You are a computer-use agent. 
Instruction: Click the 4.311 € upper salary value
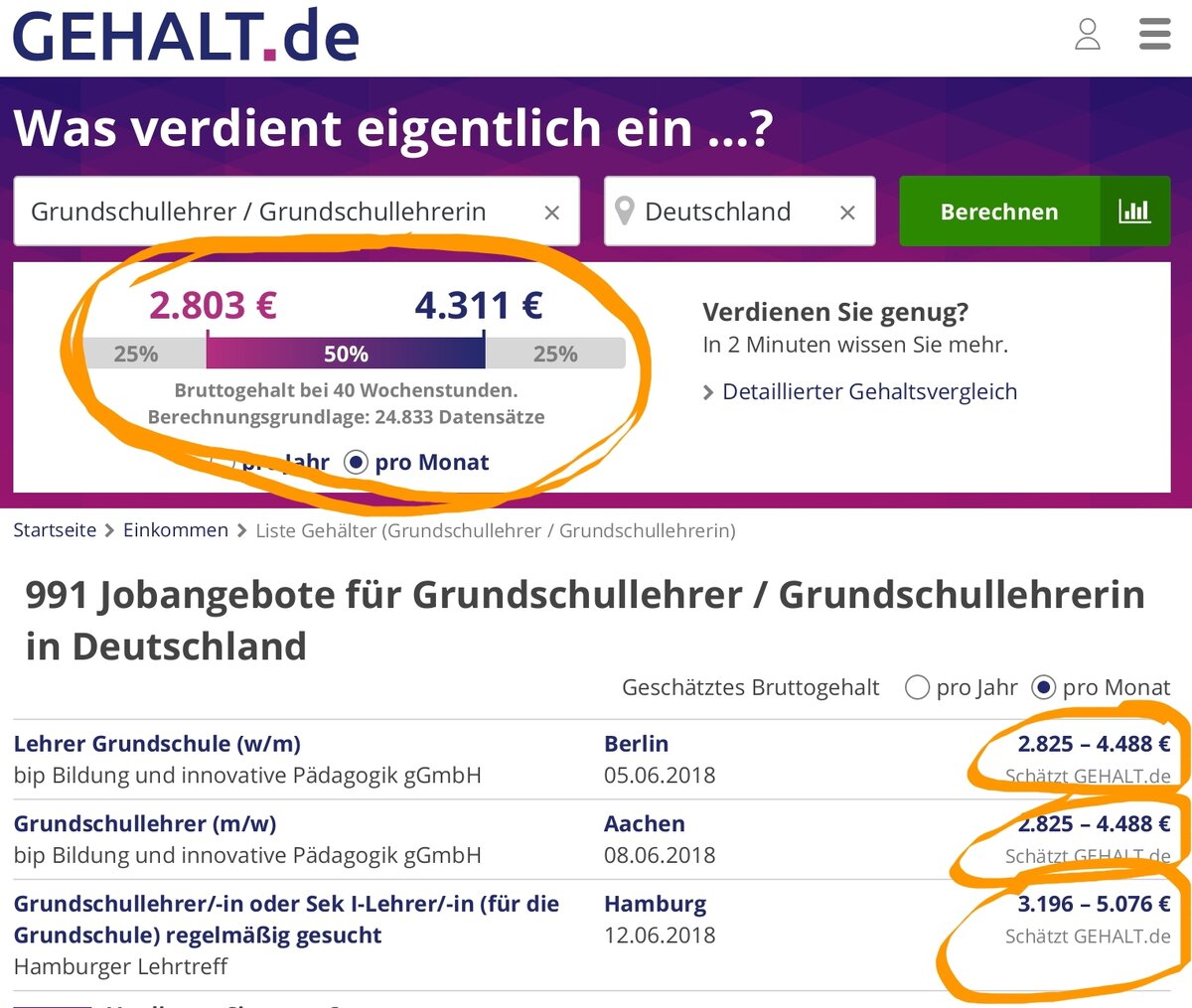coord(479,305)
